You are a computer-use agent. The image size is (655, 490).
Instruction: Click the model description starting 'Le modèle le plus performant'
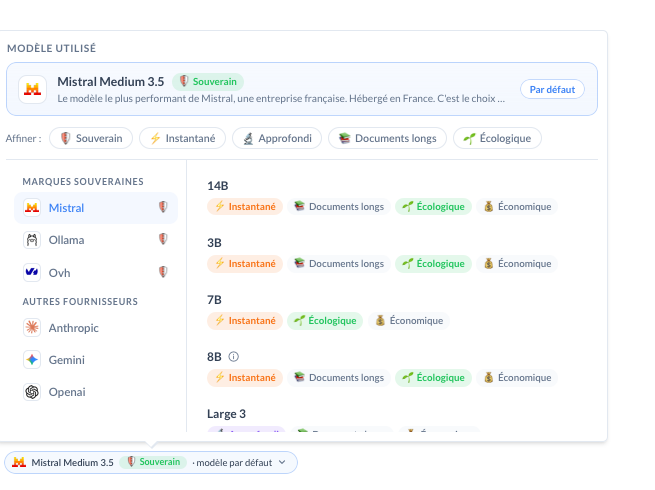point(281,99)
